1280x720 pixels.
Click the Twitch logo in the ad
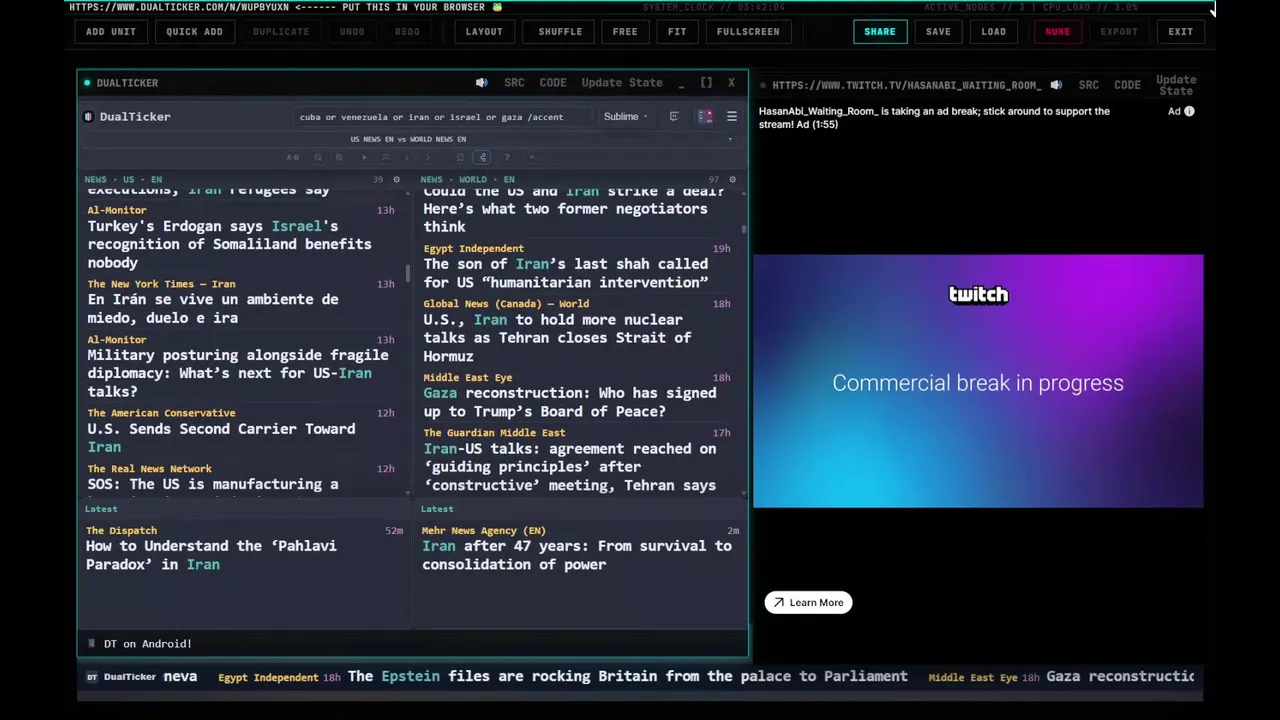tap(978, 294)
